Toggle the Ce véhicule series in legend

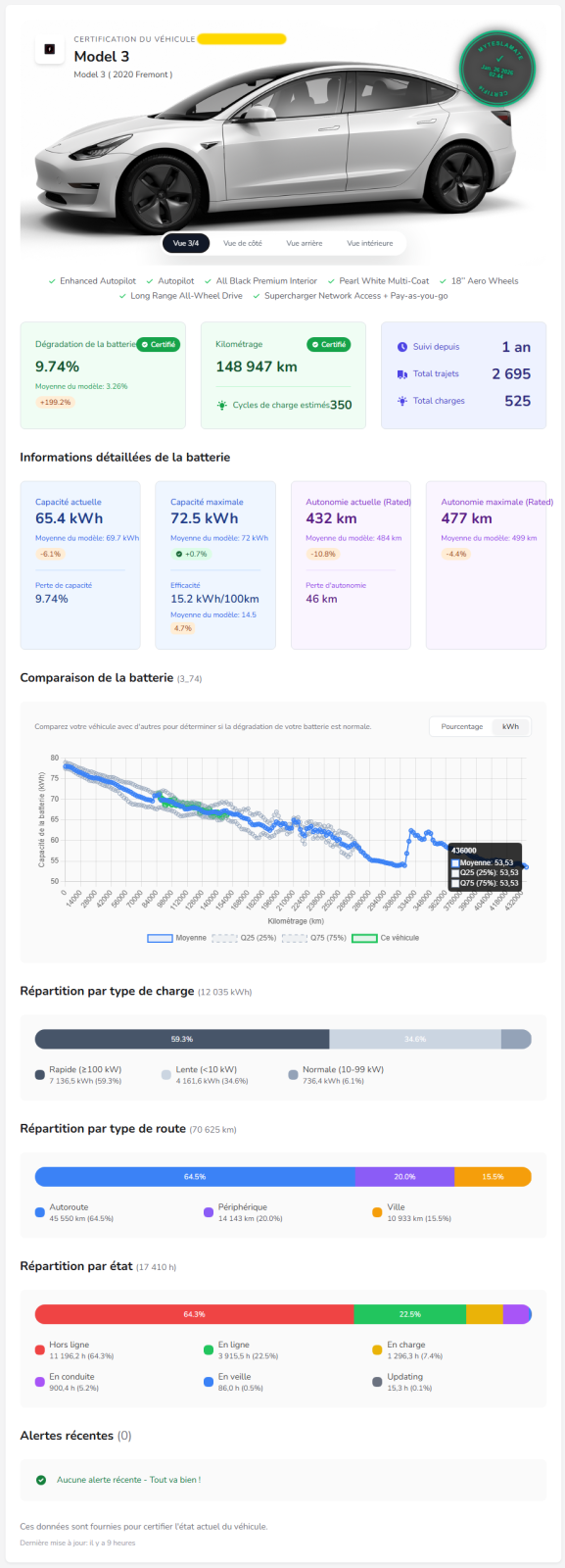pos(386,938)
